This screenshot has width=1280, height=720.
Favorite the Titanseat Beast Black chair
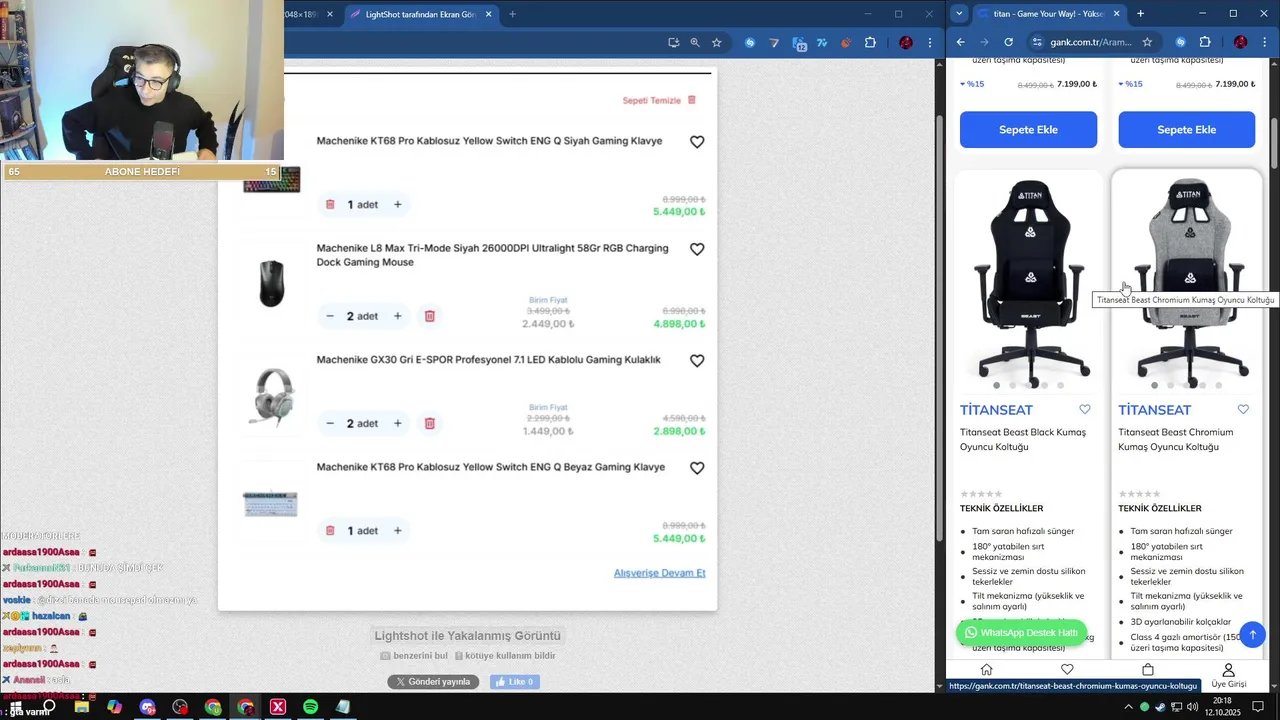tap(1085, 409)
